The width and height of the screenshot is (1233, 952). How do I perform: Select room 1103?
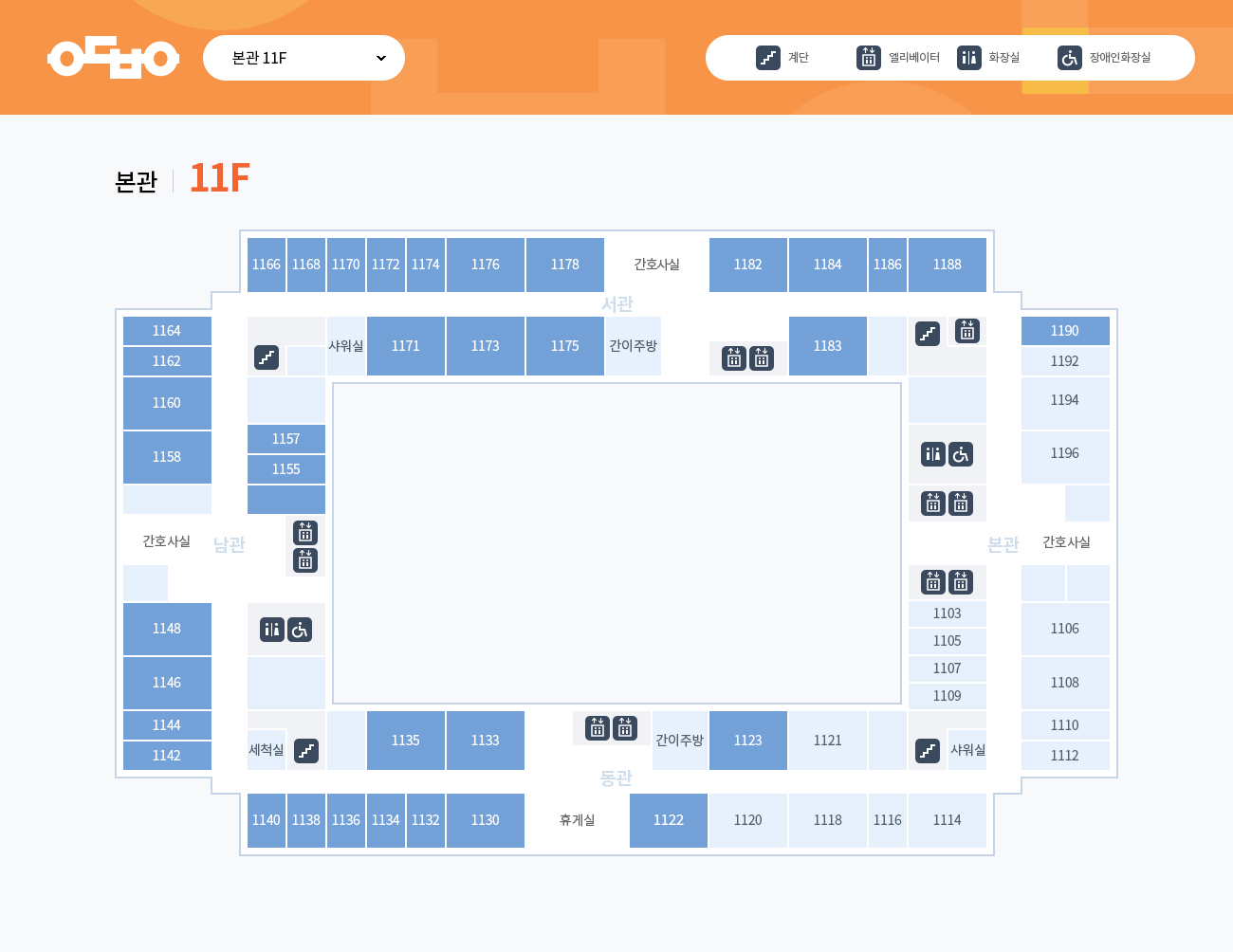[x=948, y=613]
